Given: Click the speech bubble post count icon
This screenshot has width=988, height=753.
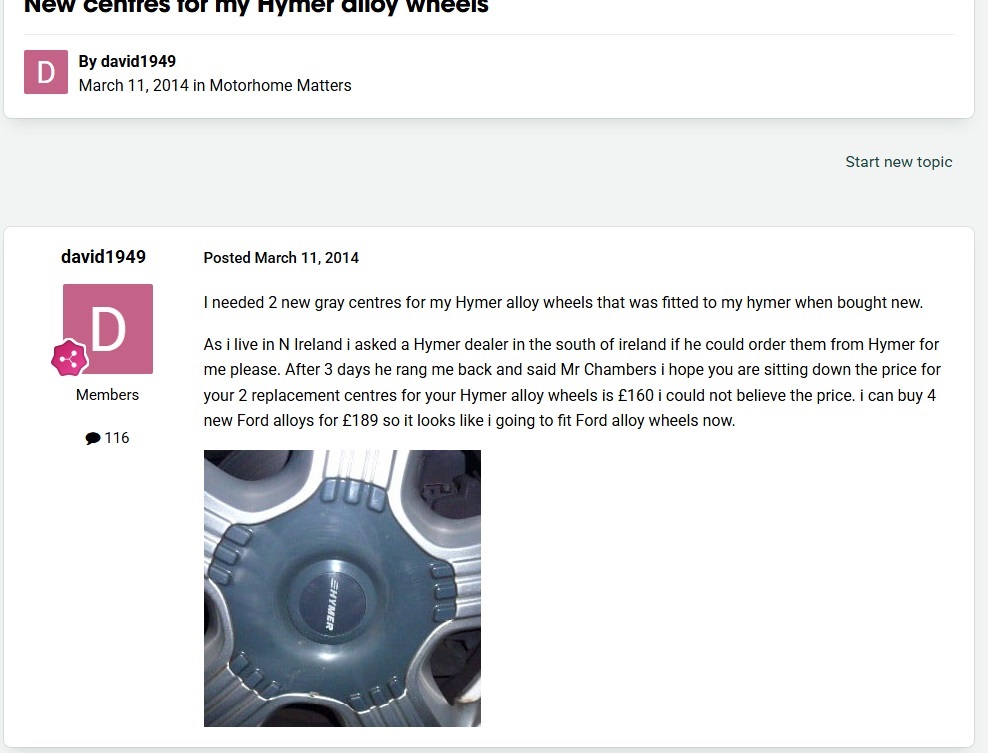Looking at the screenshot, I should pos(93,438).
